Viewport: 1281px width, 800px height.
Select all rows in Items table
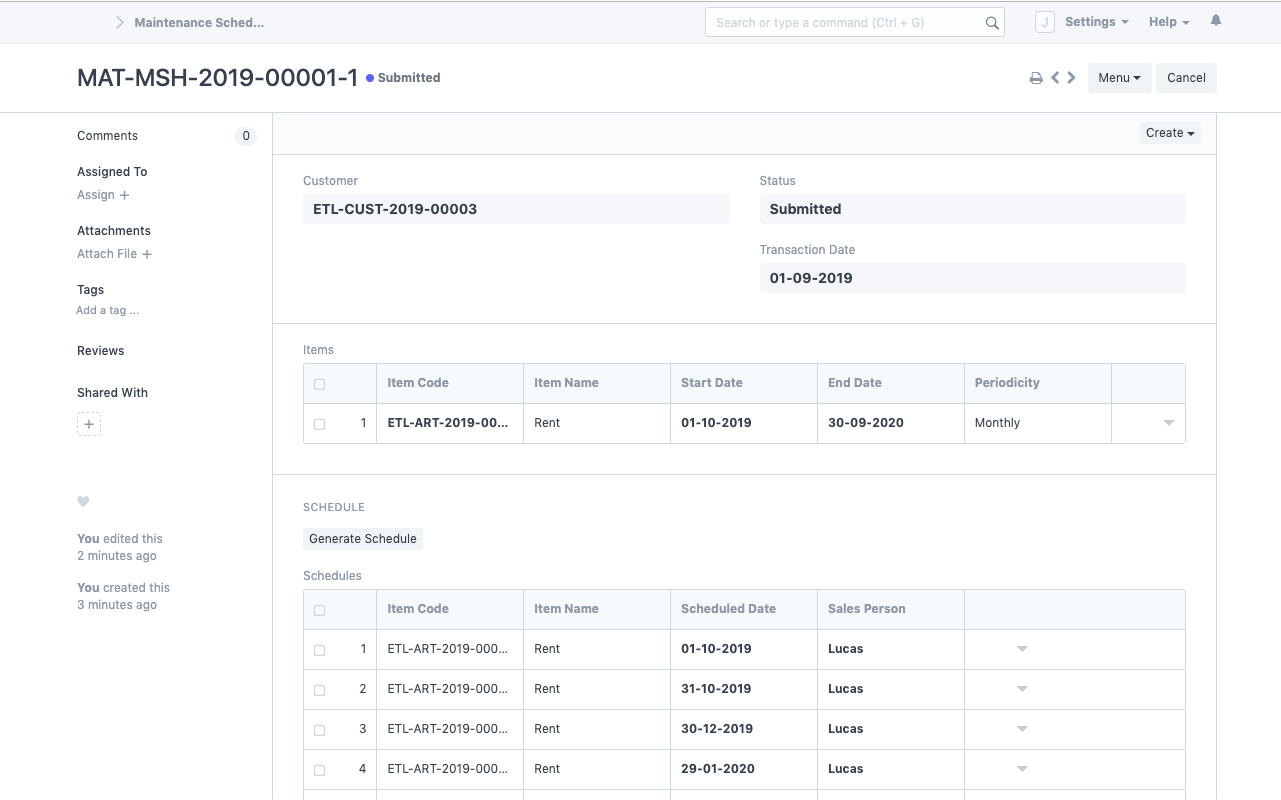[320, 384]
